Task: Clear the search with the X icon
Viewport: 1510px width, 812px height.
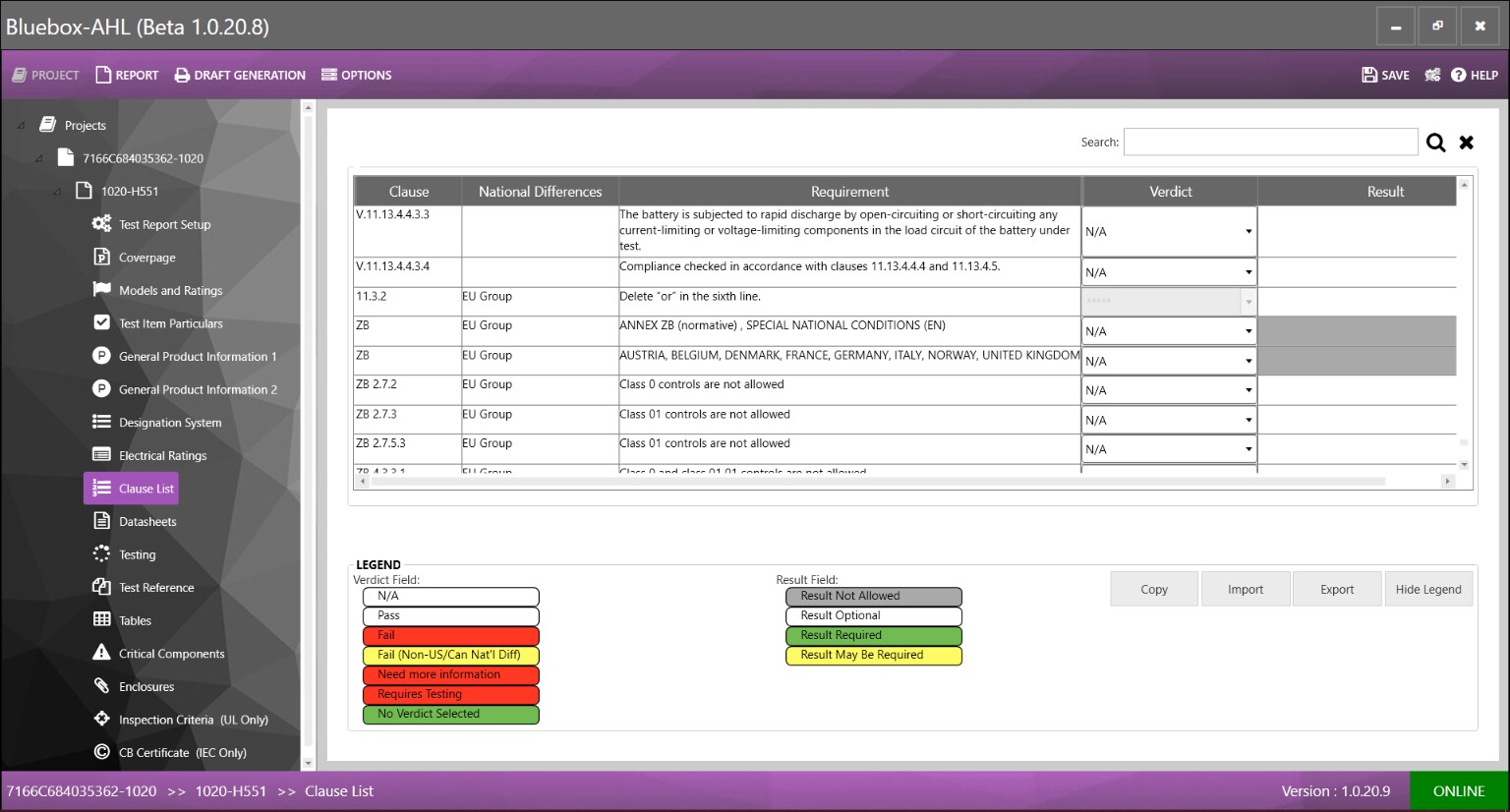Action: 1466,142
